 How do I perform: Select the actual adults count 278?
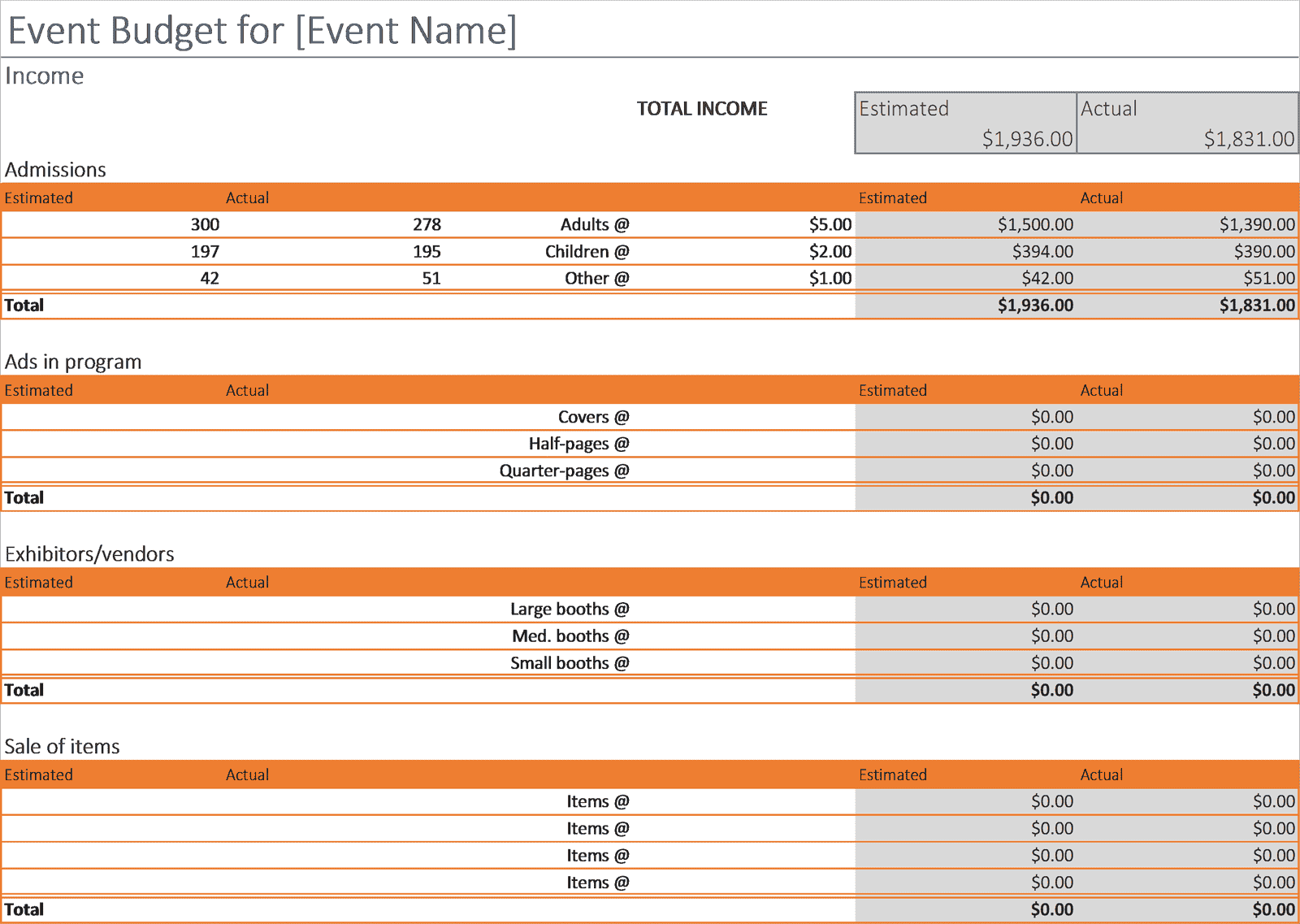(427, 225)
